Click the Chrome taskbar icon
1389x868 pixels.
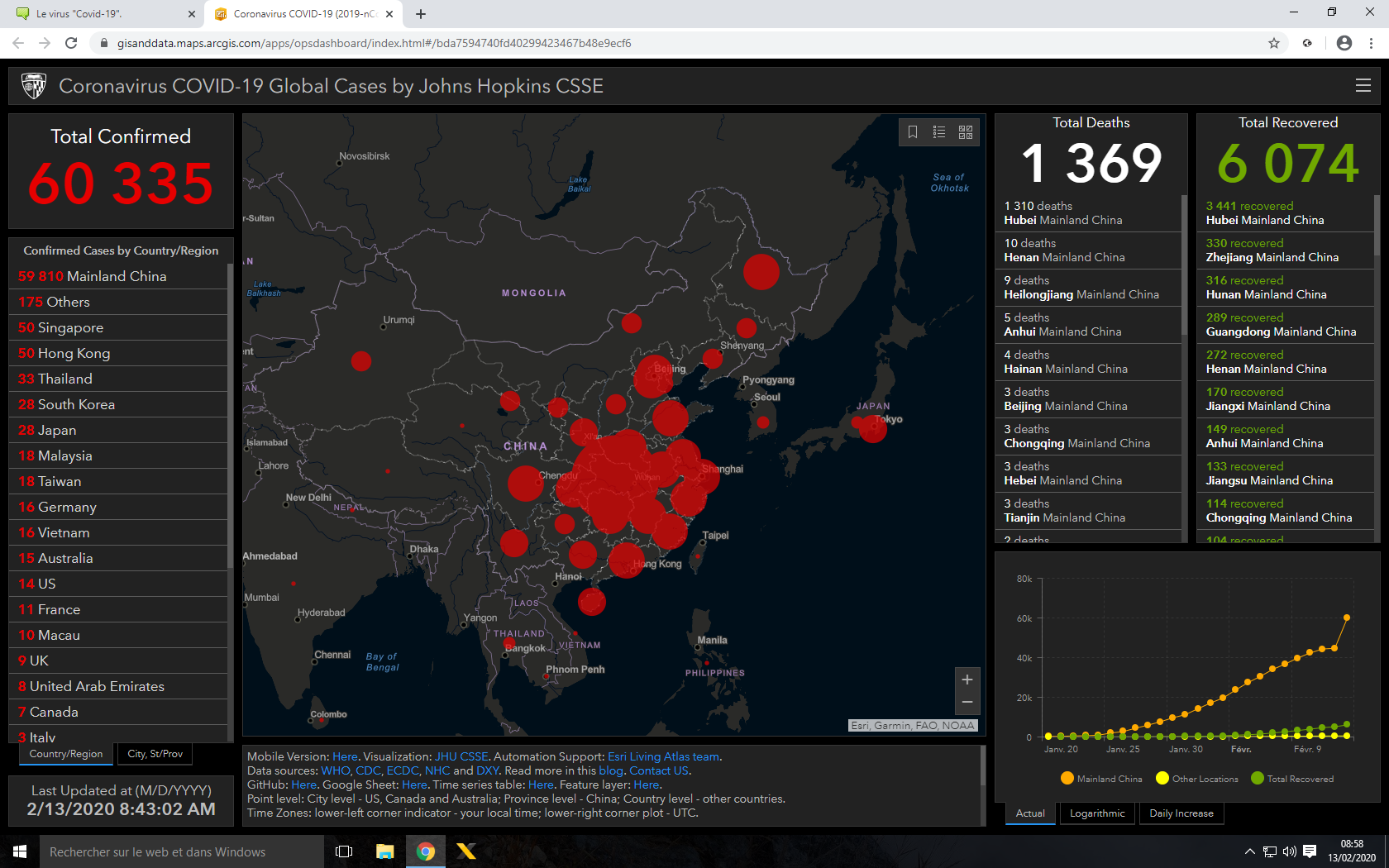pyautogui.click(x=426, y=851)
